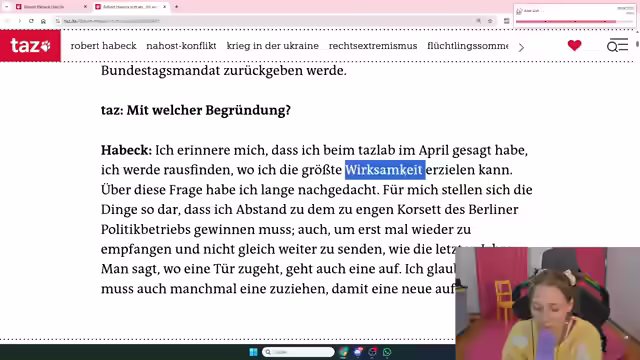
Task: Click the text 'Bundestagsmandat zurückgeben werde.'
Action: (x=224, y=71)
